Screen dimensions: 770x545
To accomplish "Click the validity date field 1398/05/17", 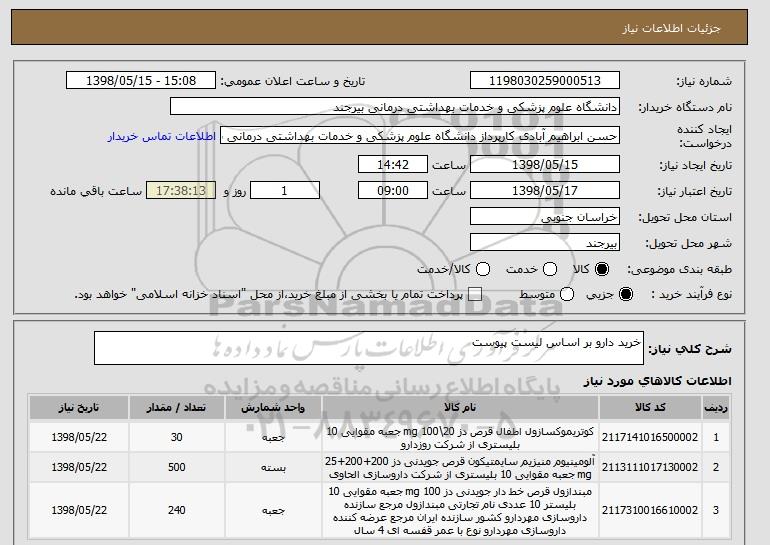I will tap(545, 191).
